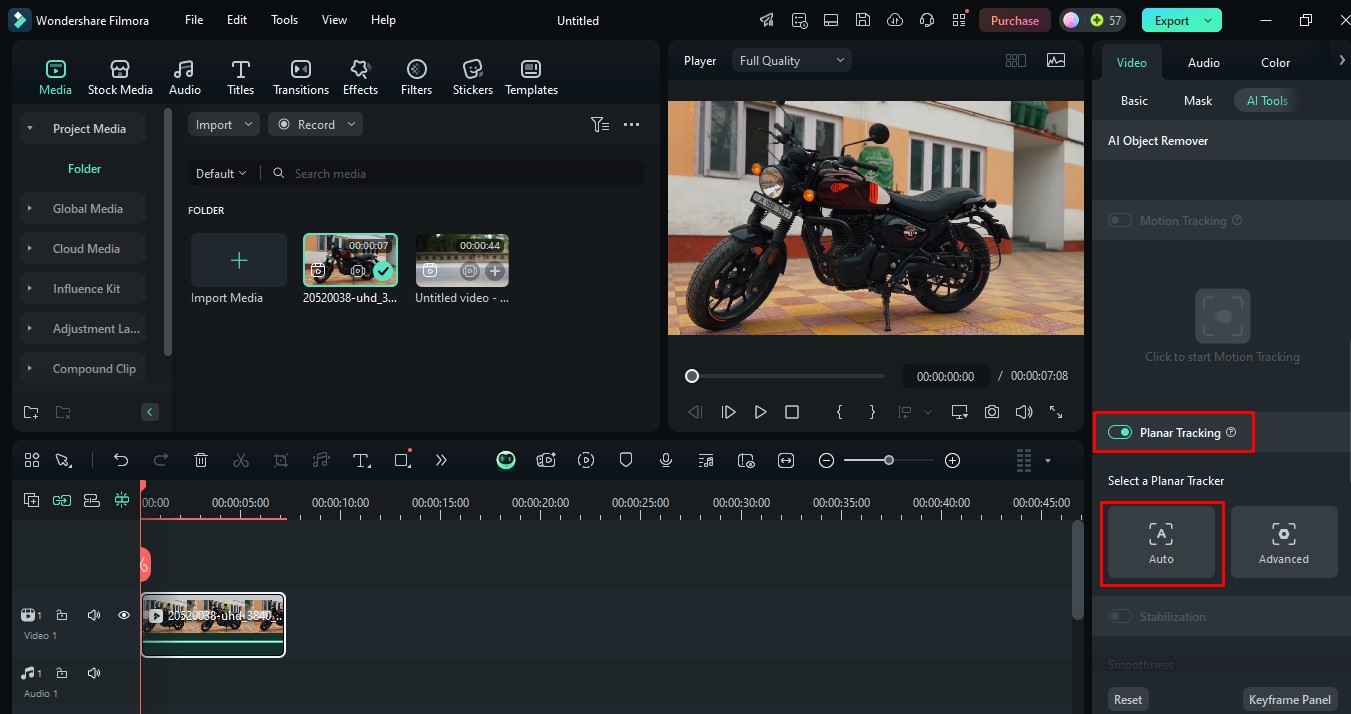The height and width of the screenshot is (714, 1351).
Task: Click the Auto planar tracker button
Action: [x=1161, y=543]
